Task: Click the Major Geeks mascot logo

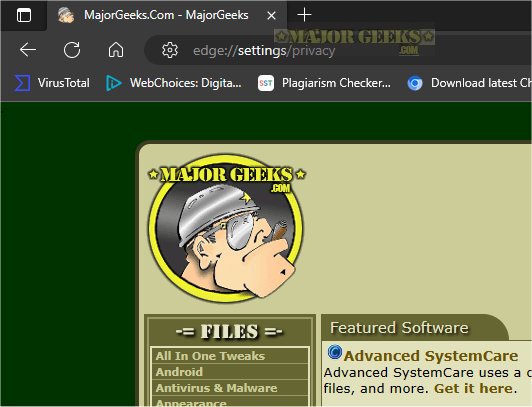Action: tap(226, 228)
